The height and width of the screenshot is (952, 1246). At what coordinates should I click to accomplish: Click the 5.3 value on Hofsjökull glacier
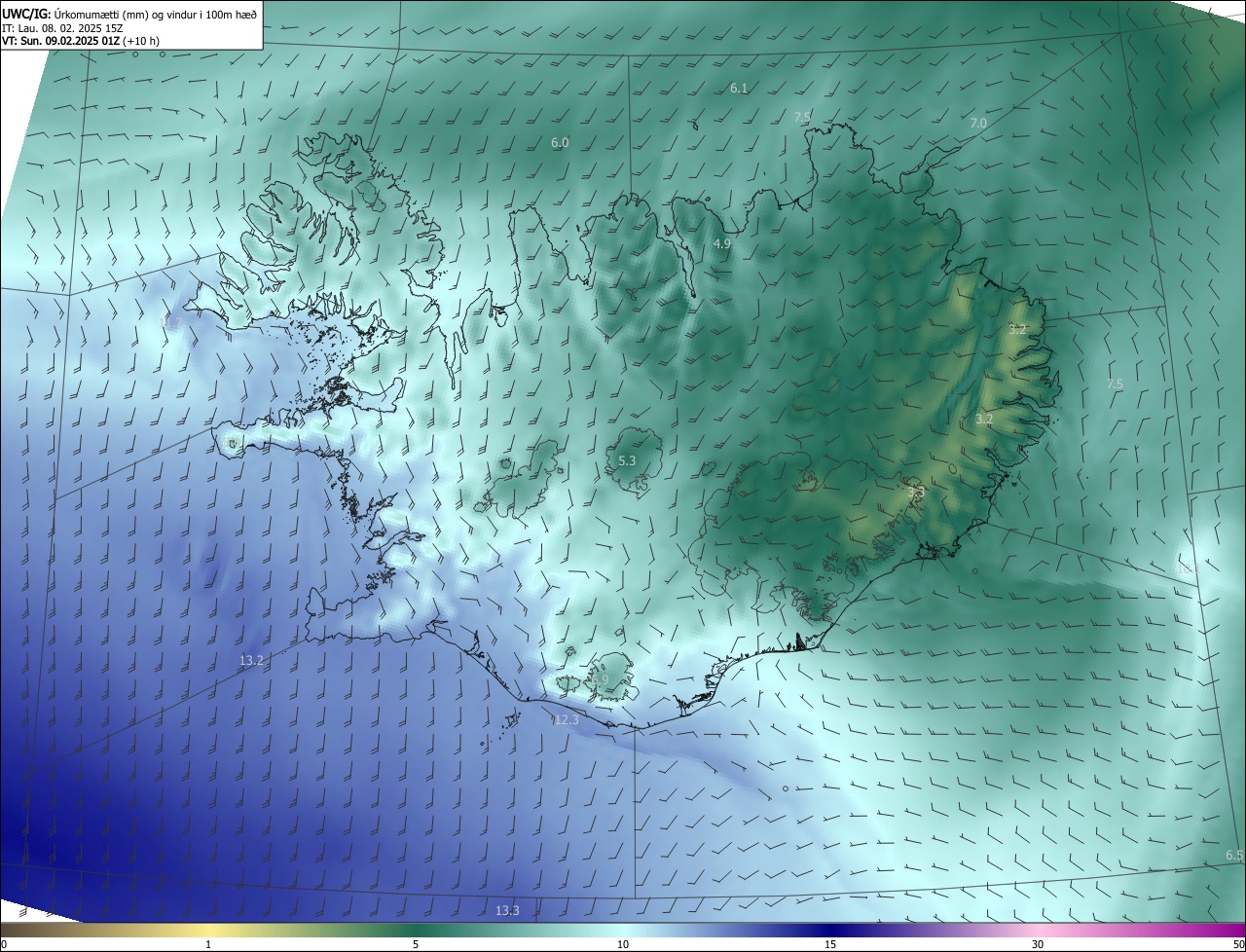click(x=627, y=460)
